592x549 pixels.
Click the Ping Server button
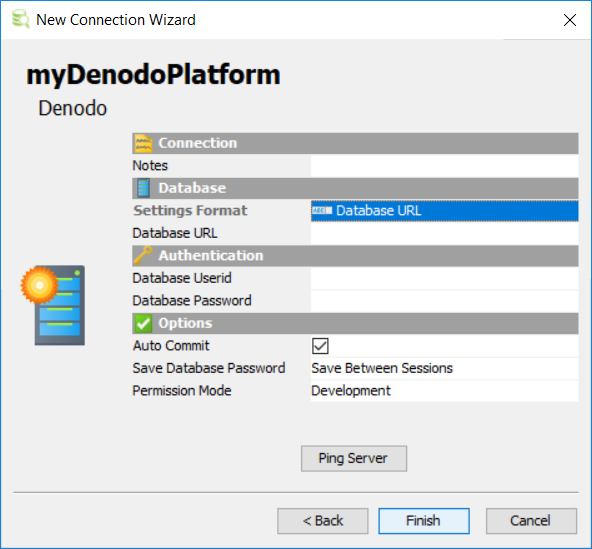click(354, 458)
